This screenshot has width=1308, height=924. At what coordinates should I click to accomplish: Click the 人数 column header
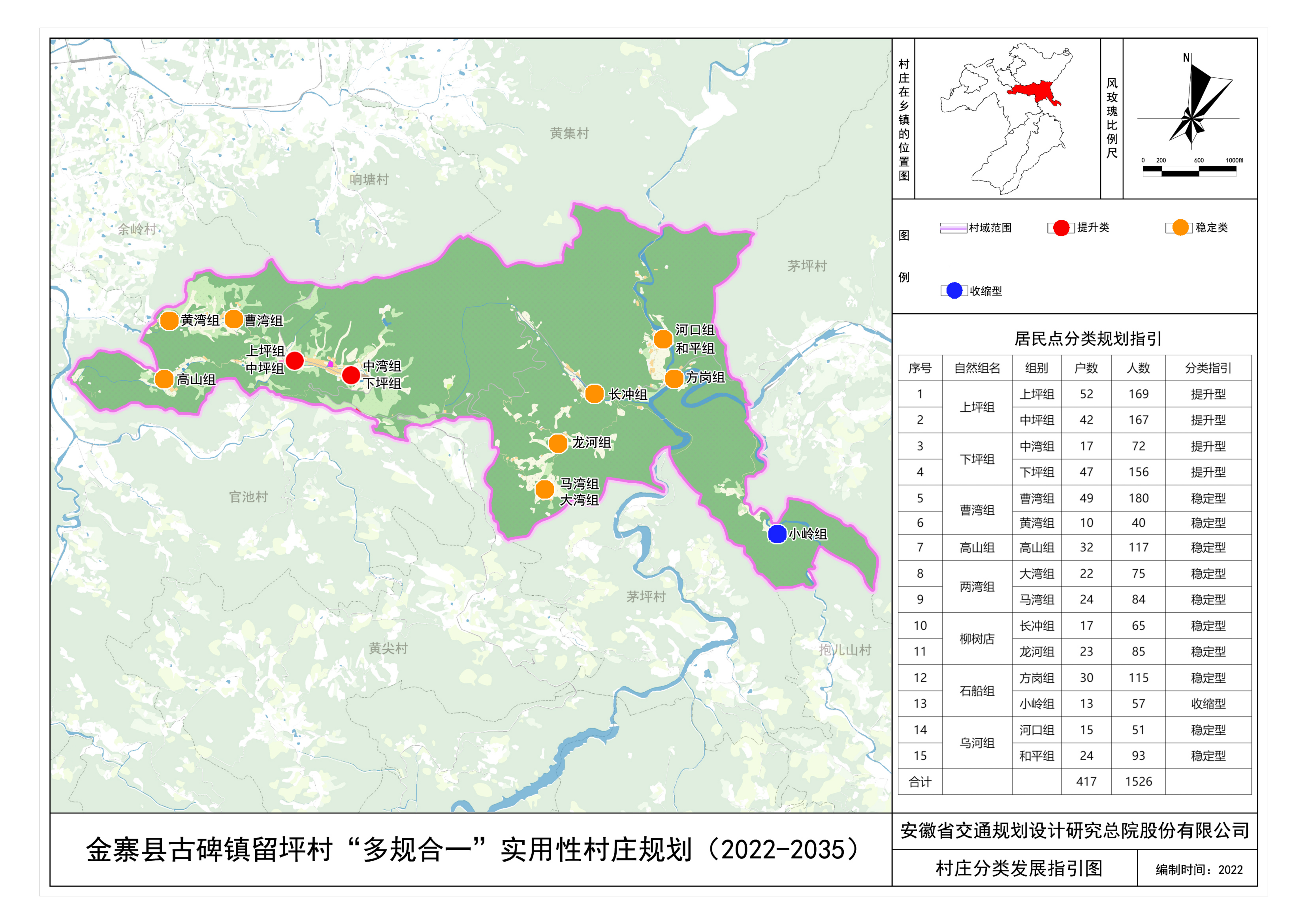pos(1138,368)
